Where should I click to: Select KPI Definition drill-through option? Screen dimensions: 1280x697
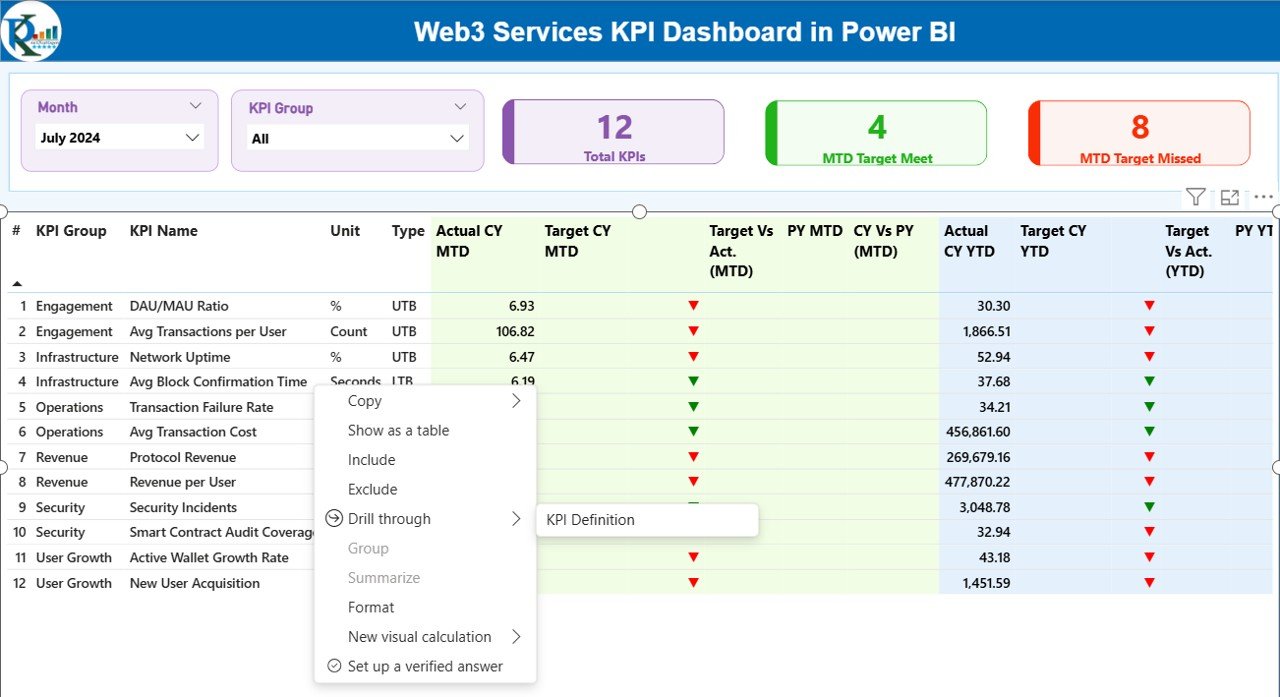(590, 520)
